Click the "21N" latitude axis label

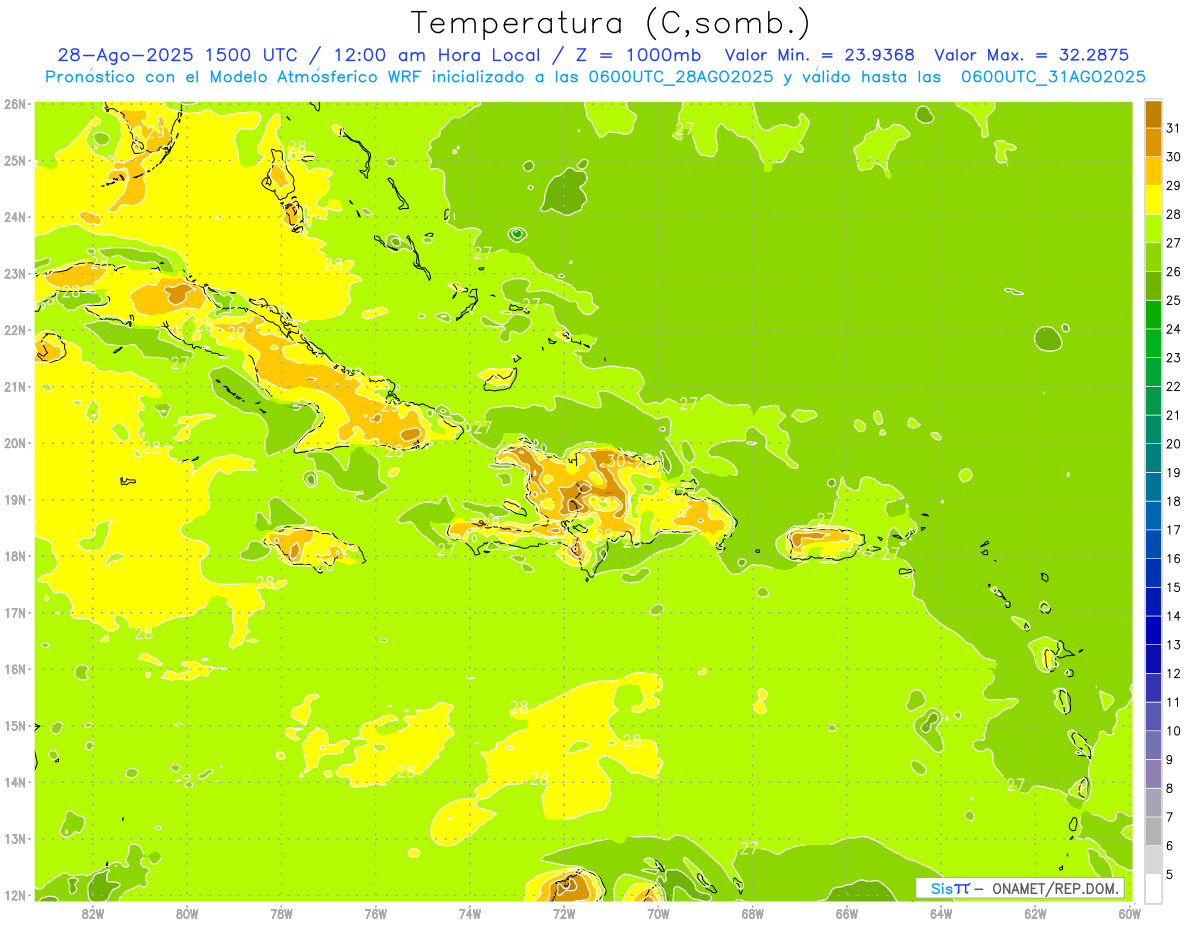(15, 386)
